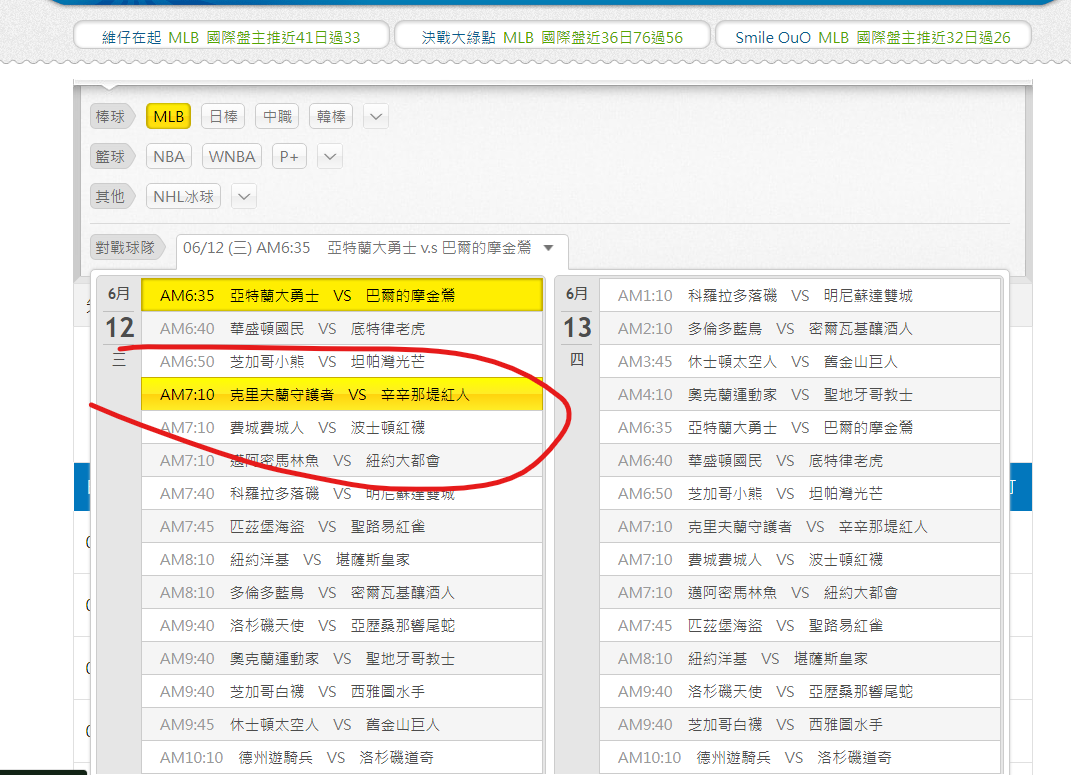
Task: Pick June 12 AM8:10 多倫多藍鳥 VS 密爾瓦基釀酒人
Action: pyautogui.click(x=342, y=593)
